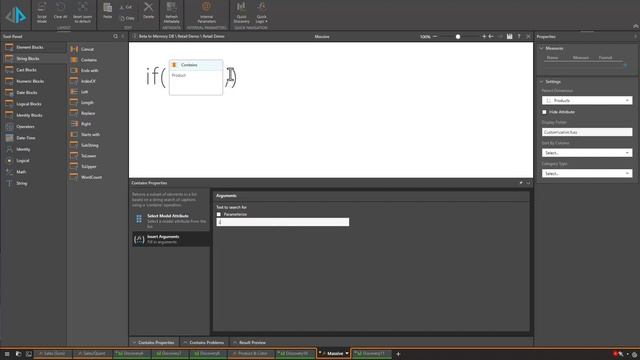Screen dimensions: 640x360
Task: Collapse the ribbon with the chevron
Action: click(x=636, y=26)
